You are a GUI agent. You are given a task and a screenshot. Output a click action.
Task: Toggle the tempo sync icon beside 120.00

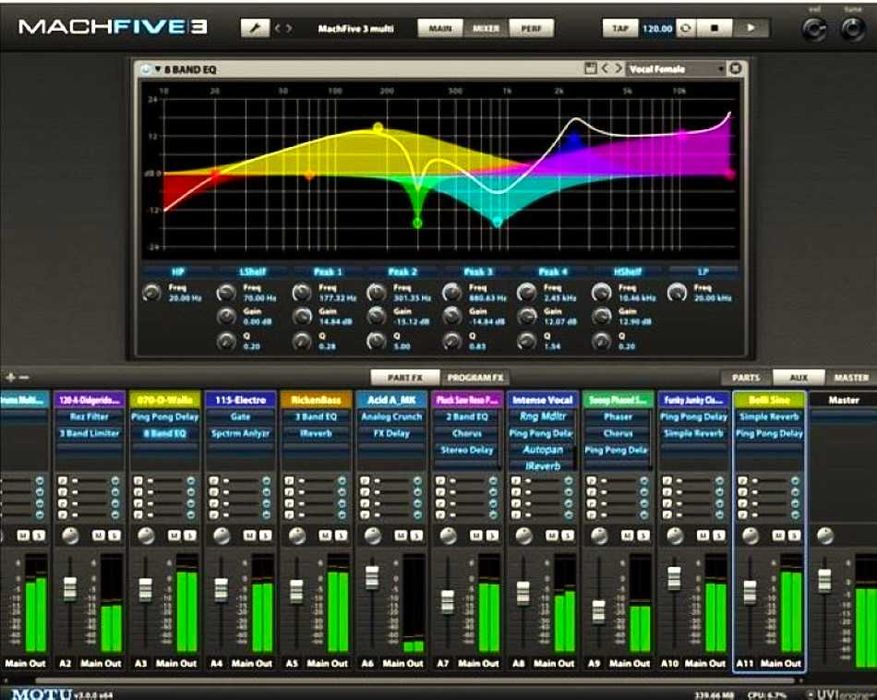(685, 28)
